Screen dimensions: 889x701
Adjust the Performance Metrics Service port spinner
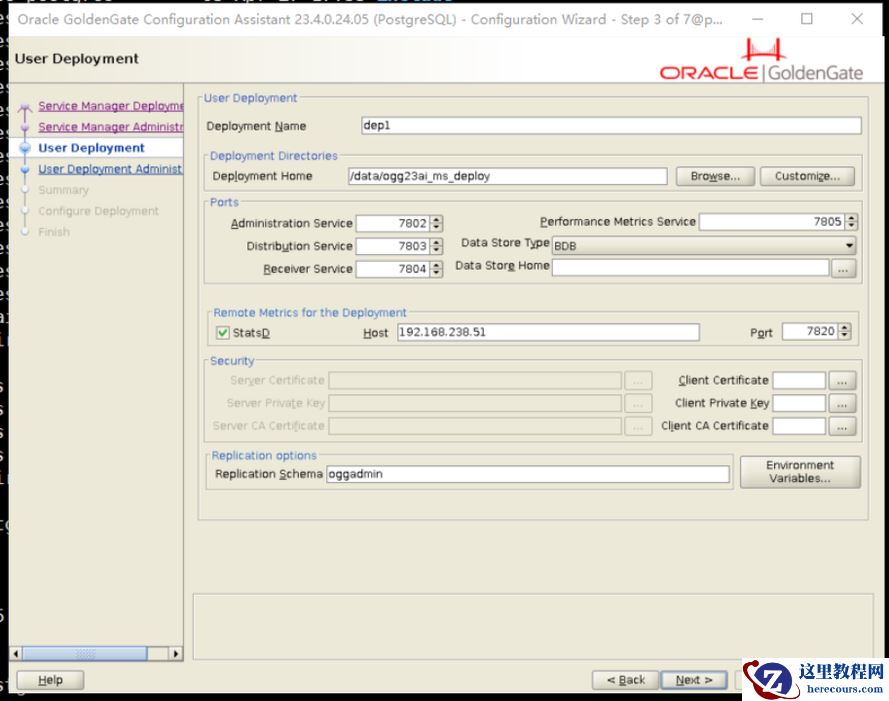pos(851,222)
